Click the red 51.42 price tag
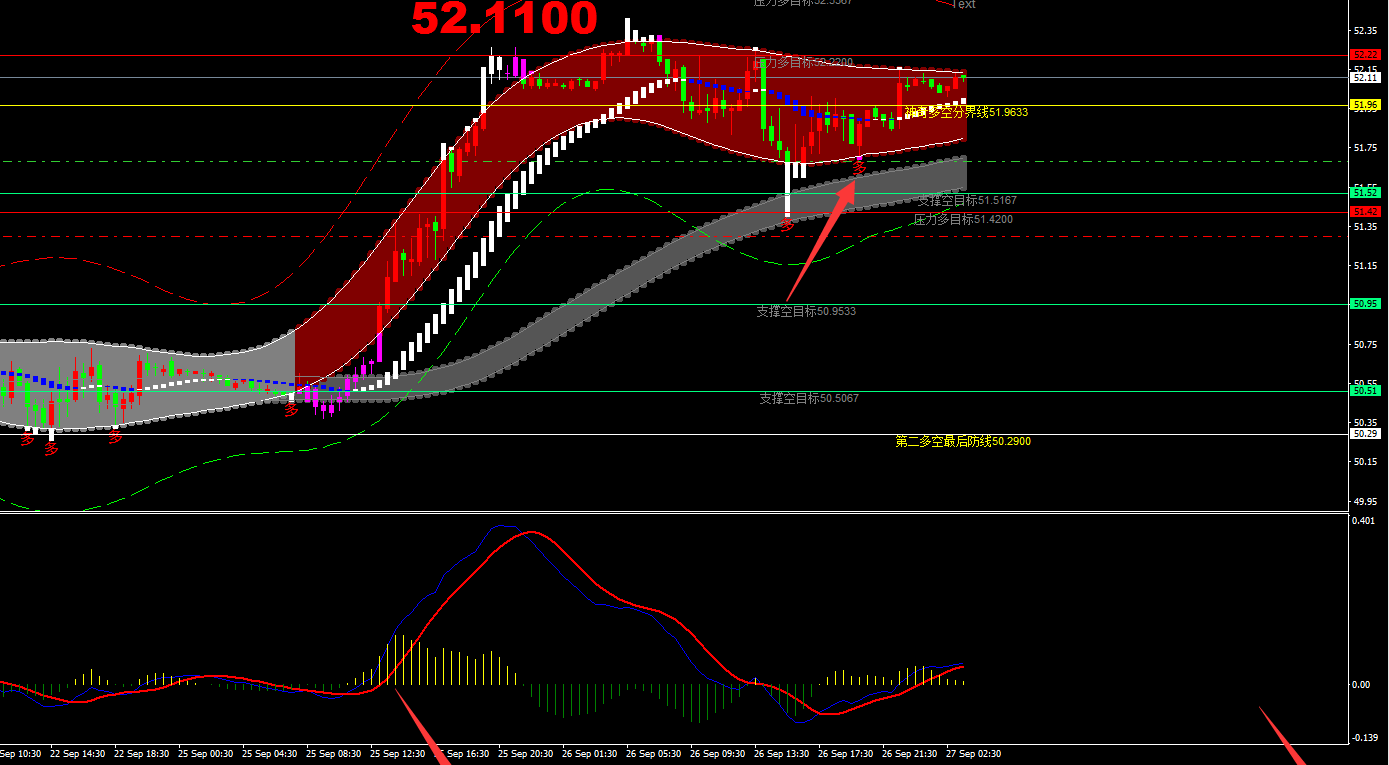 (x=1365, y=212)
